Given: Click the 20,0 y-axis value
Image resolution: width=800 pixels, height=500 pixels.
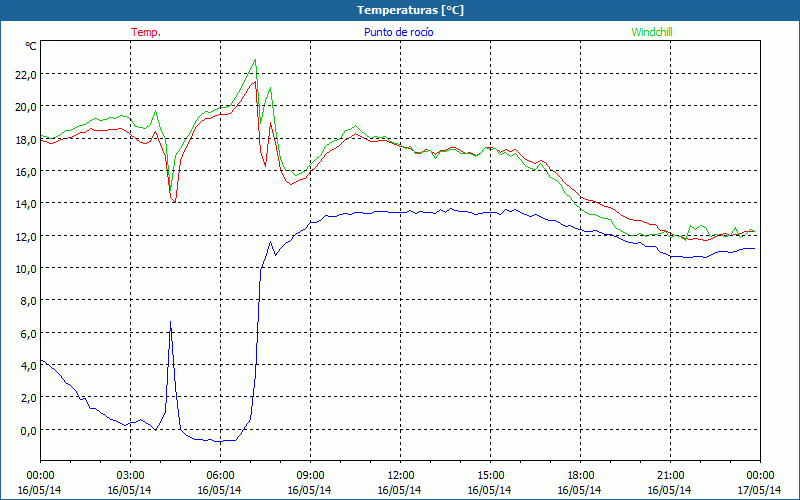Looking at the screenshot, I should [27, 107].
